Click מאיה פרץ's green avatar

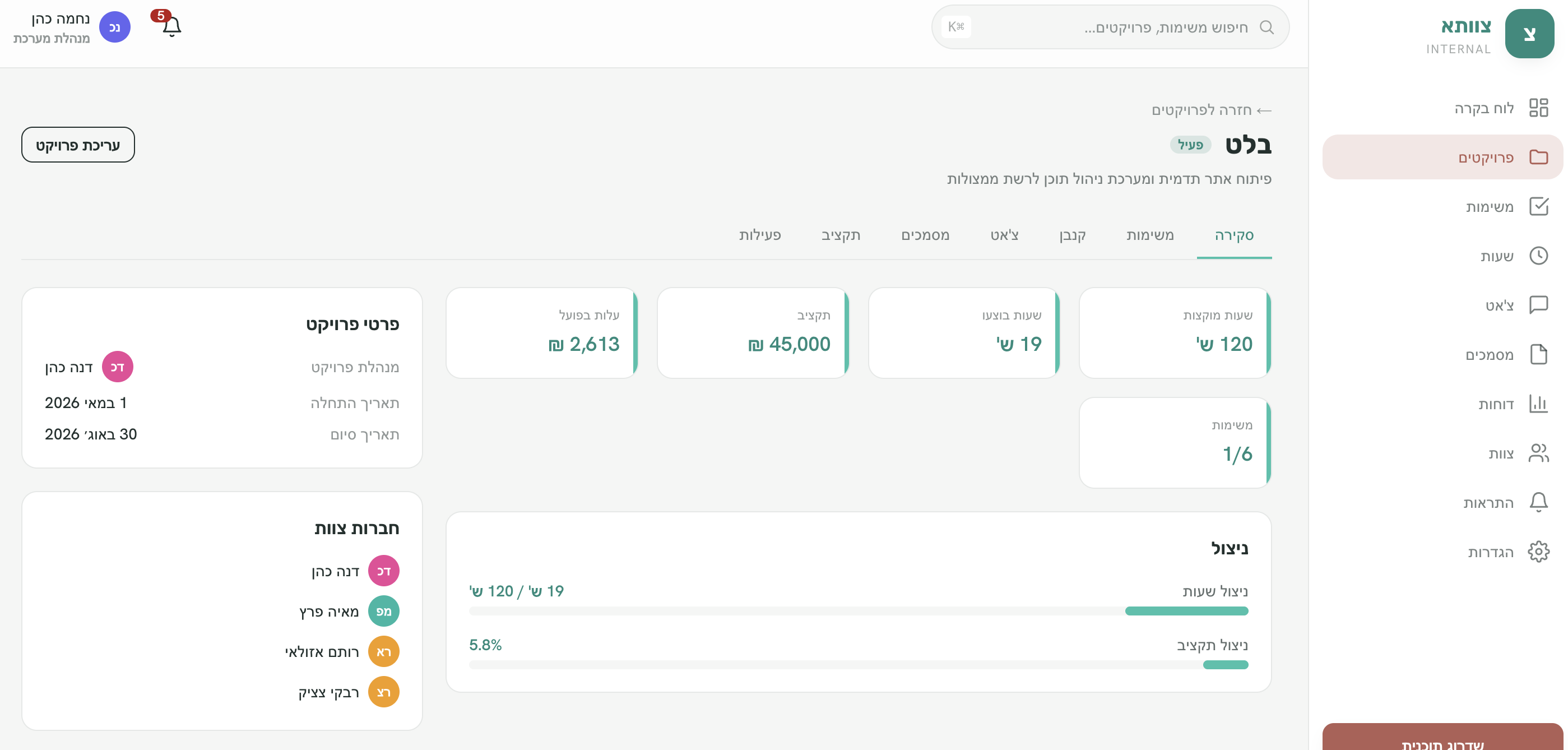[x=383, y=610]
